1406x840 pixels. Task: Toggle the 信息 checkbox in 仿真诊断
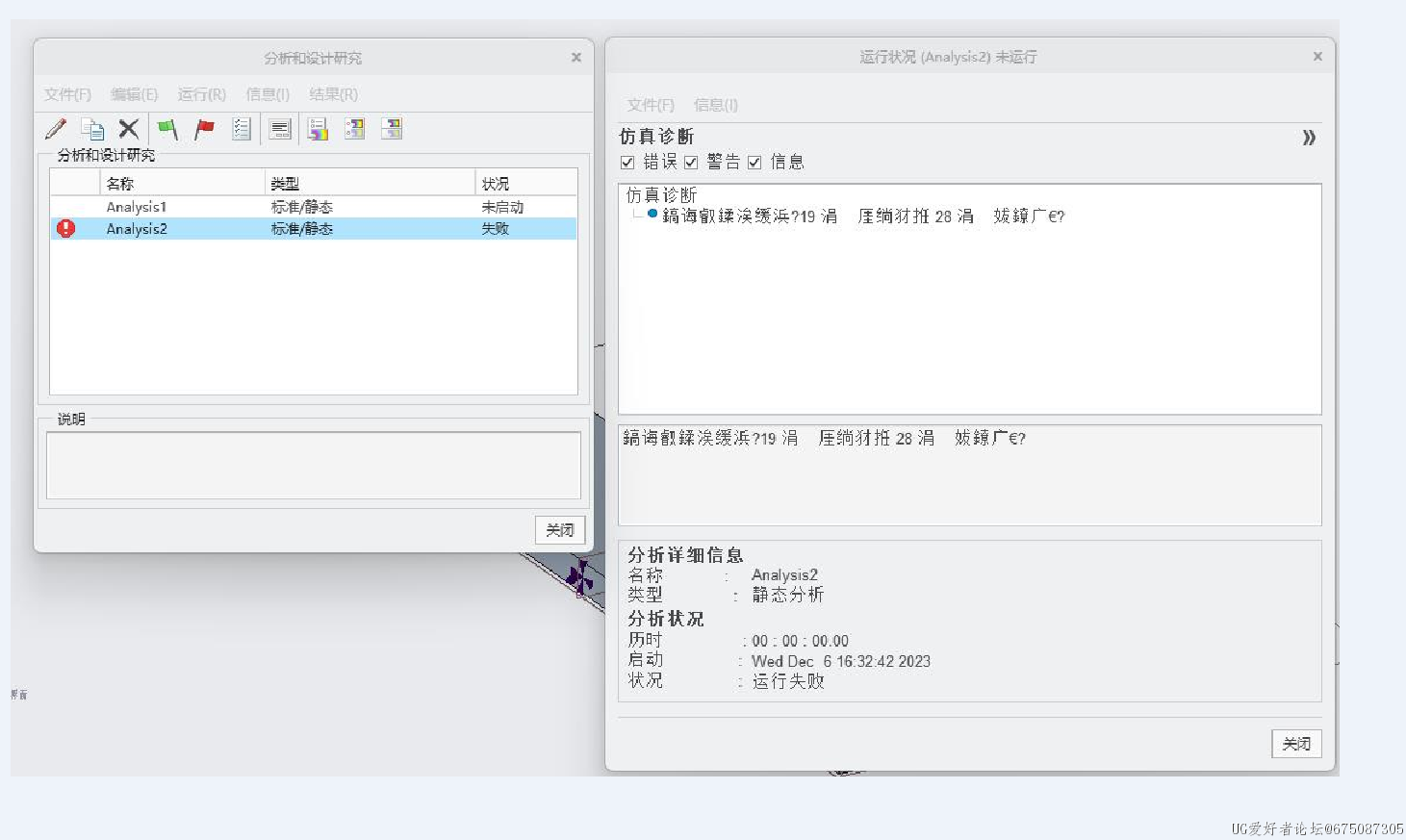click(x=754, y=163)
